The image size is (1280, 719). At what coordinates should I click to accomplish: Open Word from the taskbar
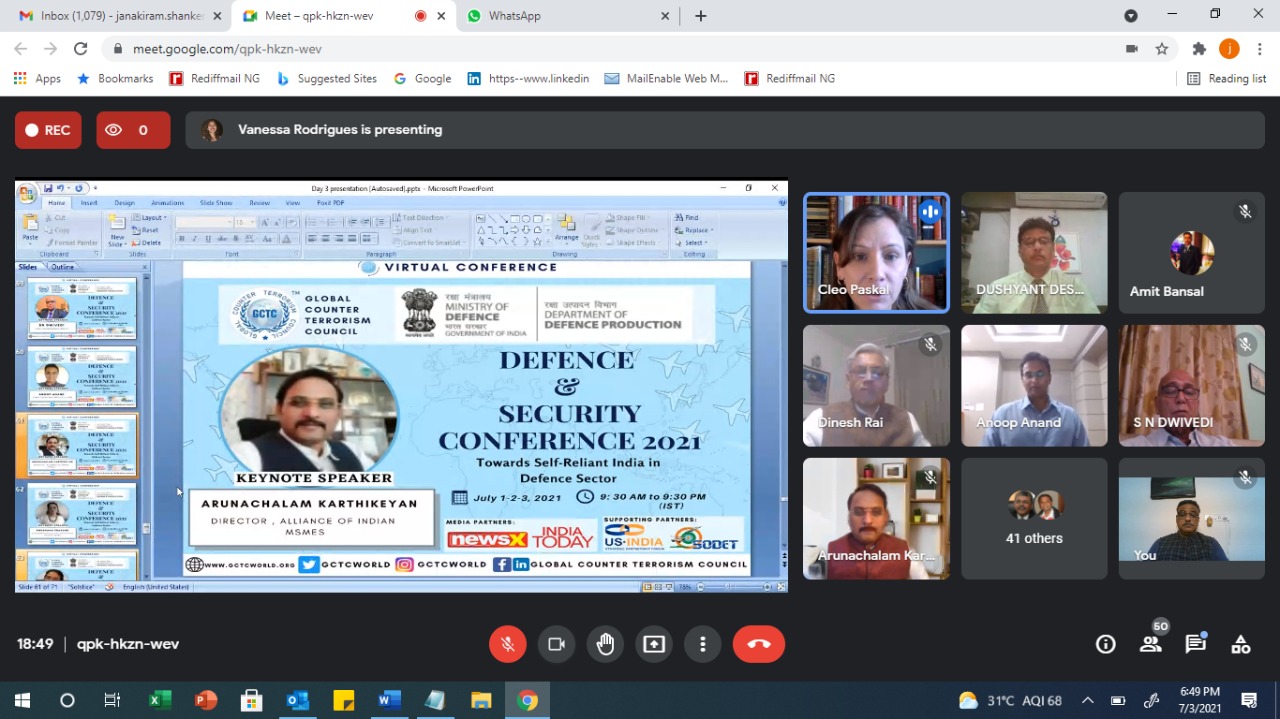pos(390,700)
